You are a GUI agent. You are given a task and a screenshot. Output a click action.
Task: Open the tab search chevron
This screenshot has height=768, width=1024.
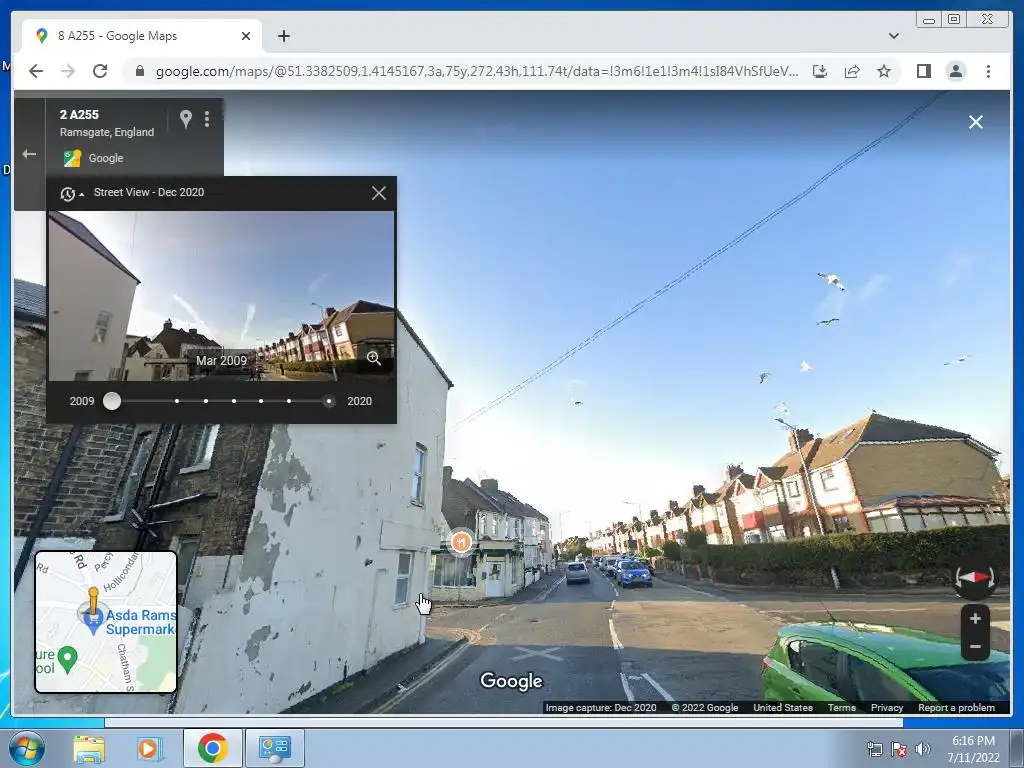coord(893,36)
